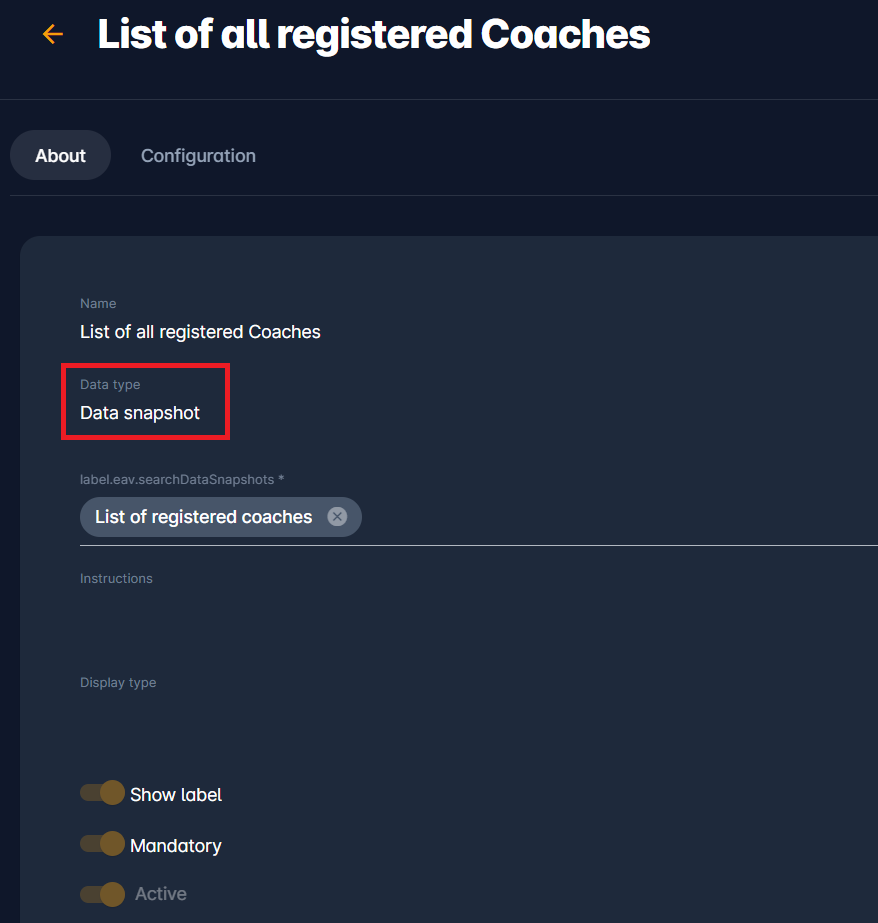Click the 'Show label' text label
The height and width of the screenshot is (923, 878).
176,795
